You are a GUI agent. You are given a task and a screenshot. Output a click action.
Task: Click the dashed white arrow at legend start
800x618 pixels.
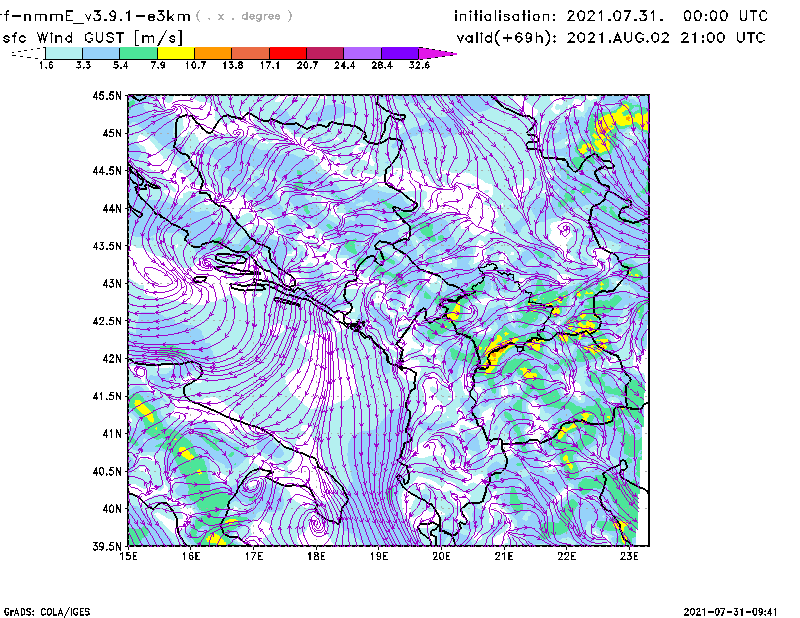pos(28,53)
